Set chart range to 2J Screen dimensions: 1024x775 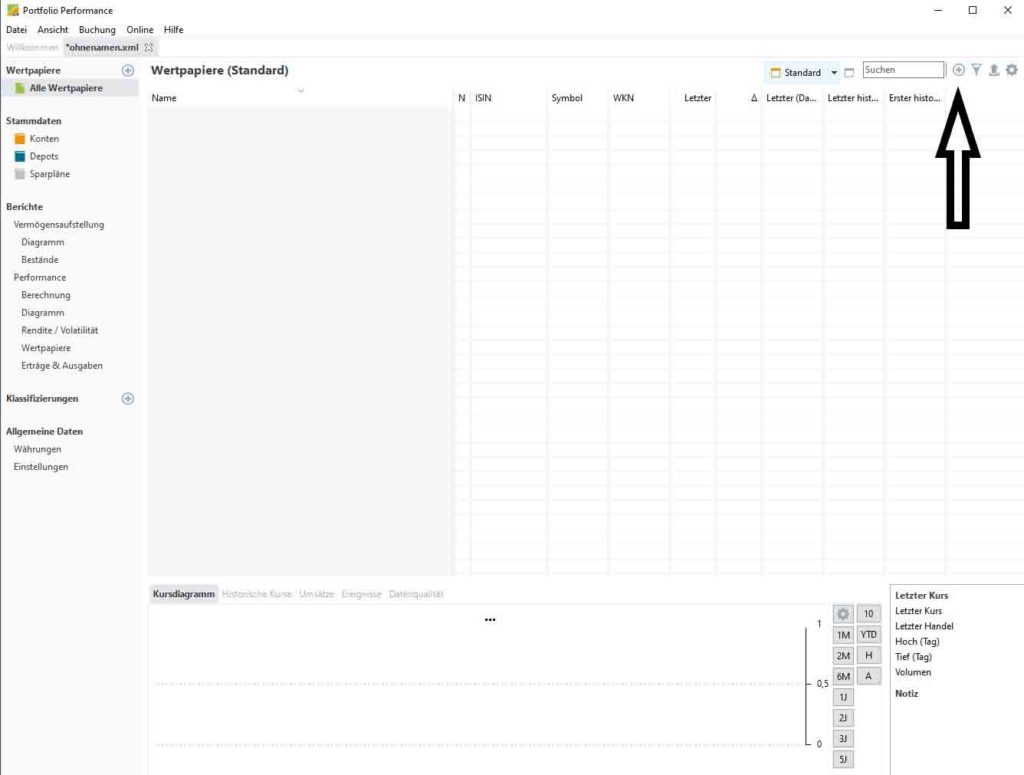point(843,718)
